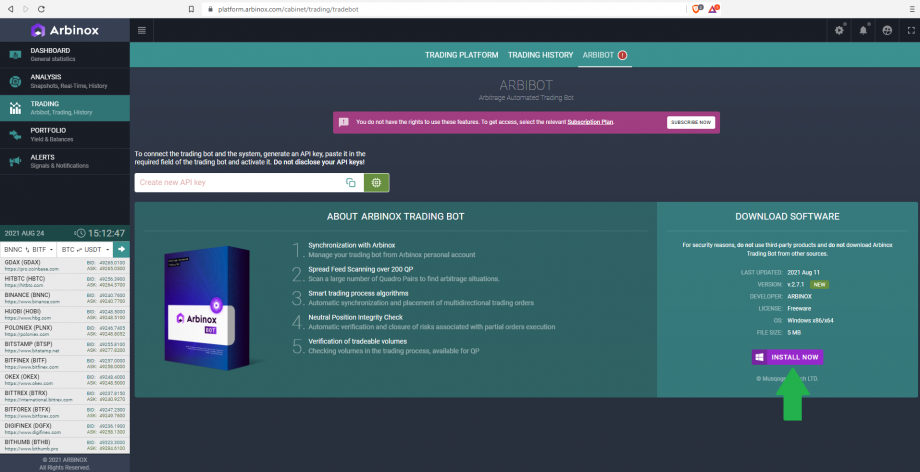The image size is (920, 472).
Task: Open the BTC USDT pair dropdown
Action: click(x=85, y=250)
